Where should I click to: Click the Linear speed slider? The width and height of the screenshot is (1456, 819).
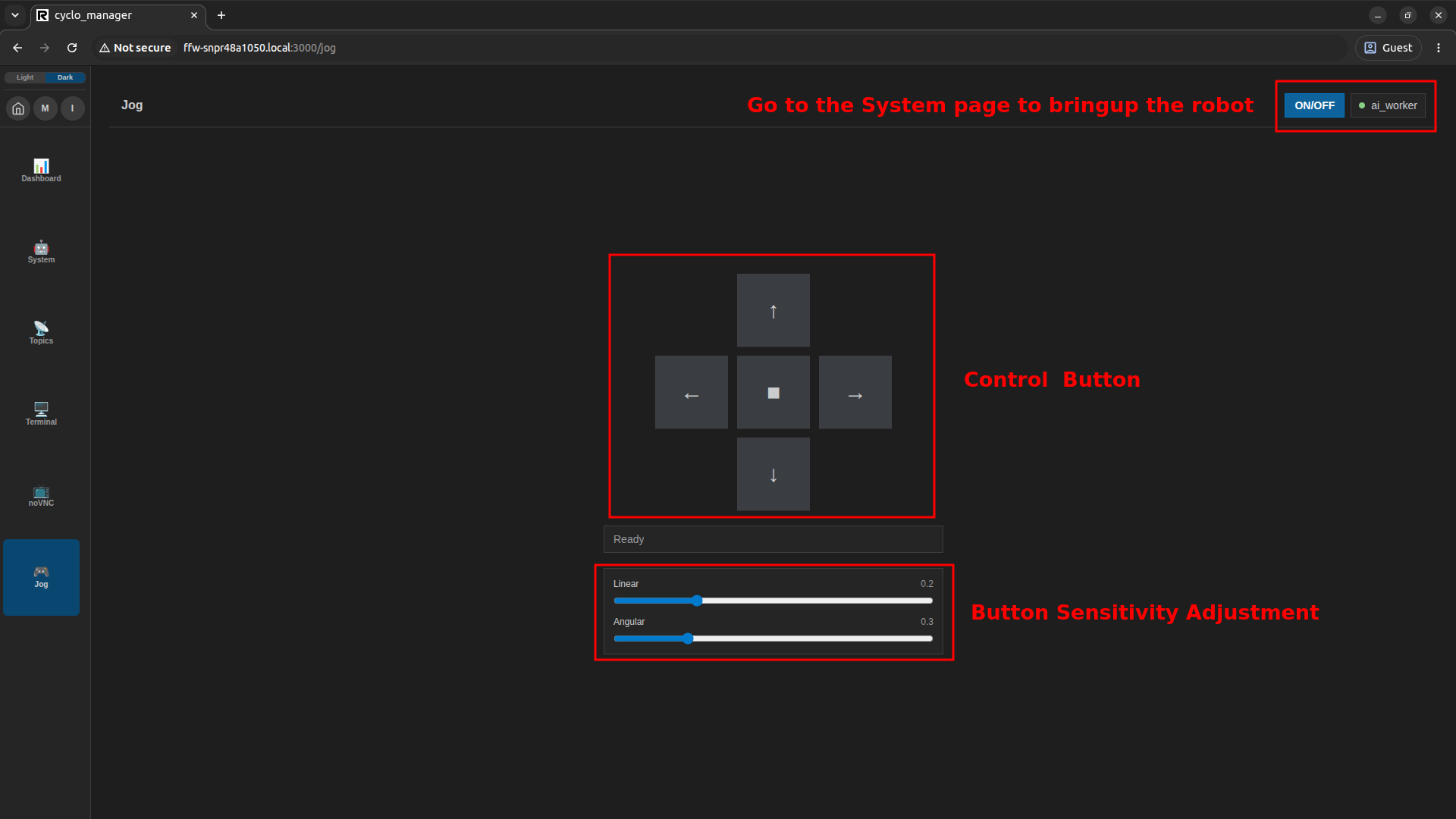(x=773, y=601)
